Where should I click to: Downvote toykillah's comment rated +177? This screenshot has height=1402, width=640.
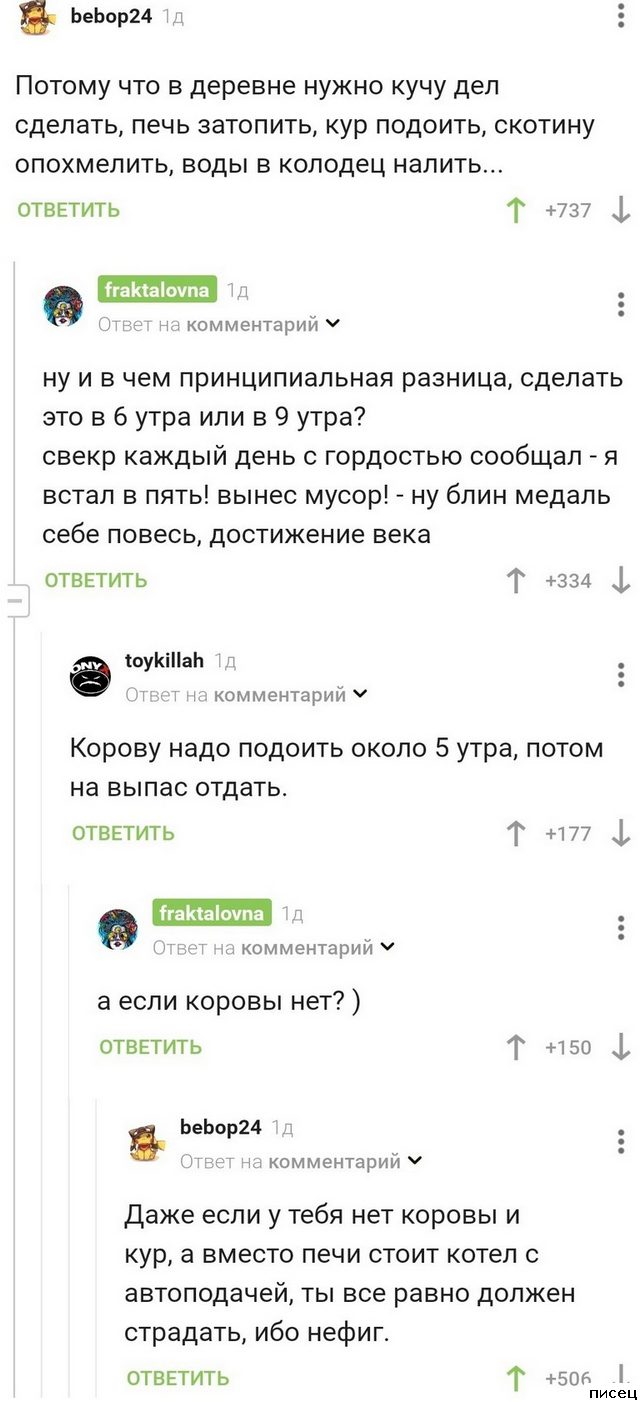coord(621,833)
